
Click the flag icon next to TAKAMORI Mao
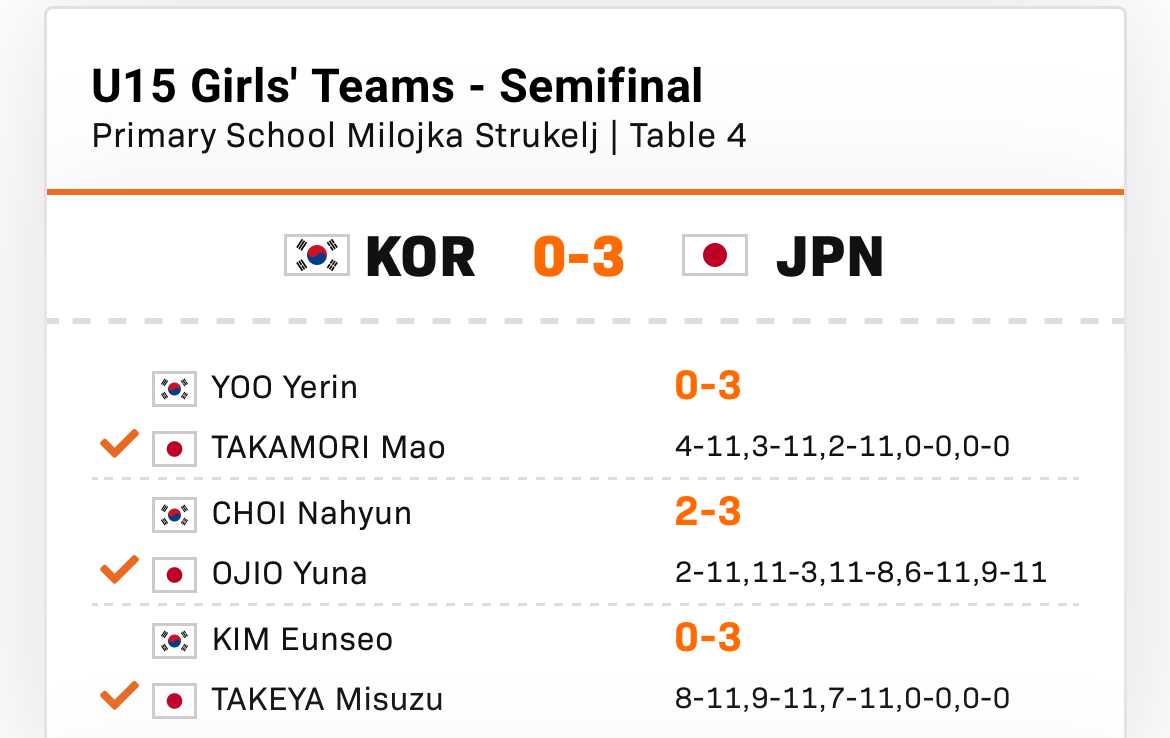(x=174, y=448)
